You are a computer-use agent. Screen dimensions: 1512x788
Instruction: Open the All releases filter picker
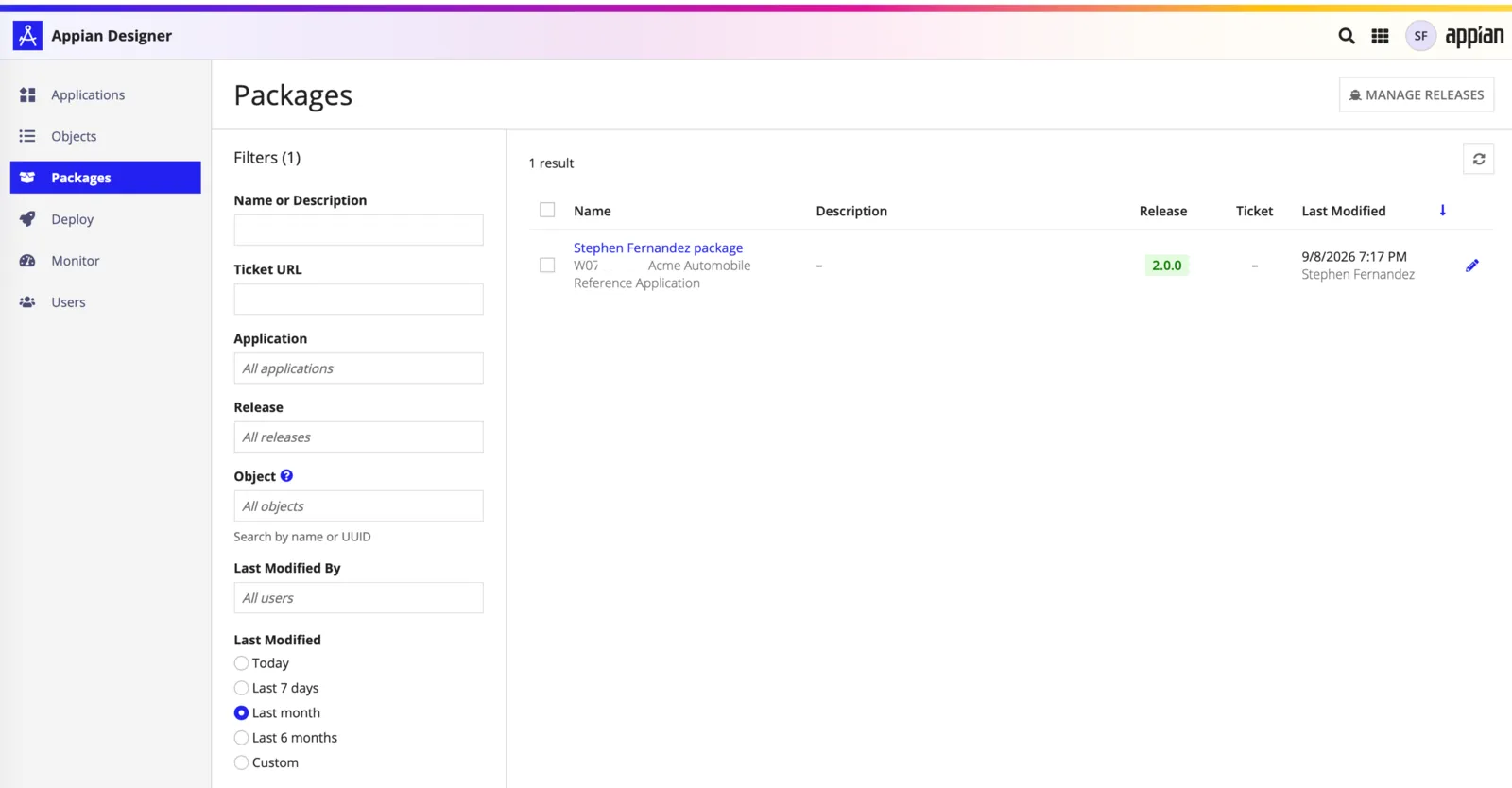[358, 437]
